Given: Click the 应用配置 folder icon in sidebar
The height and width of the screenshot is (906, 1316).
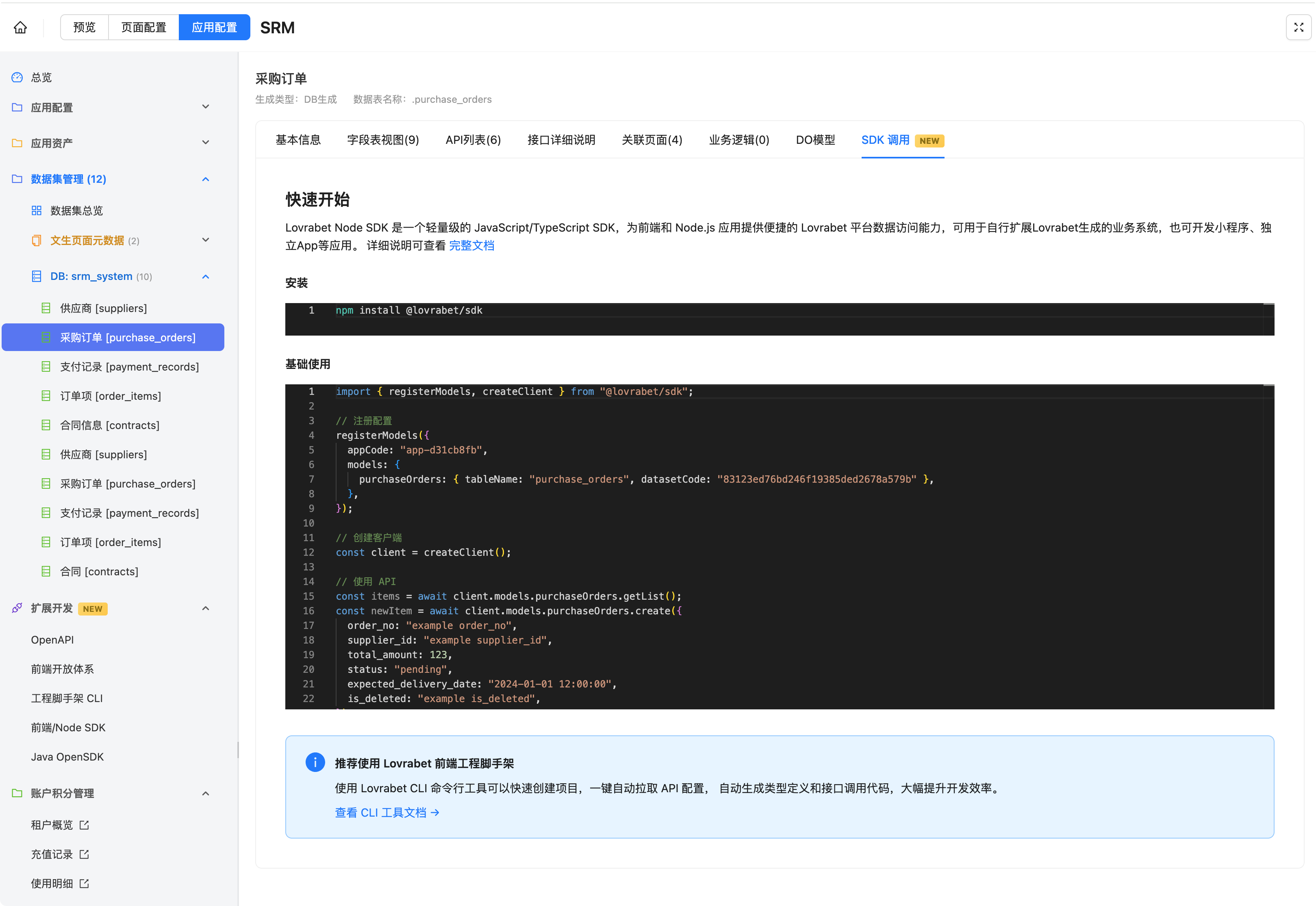Looking at the screenshot, I should pos(17,107).
